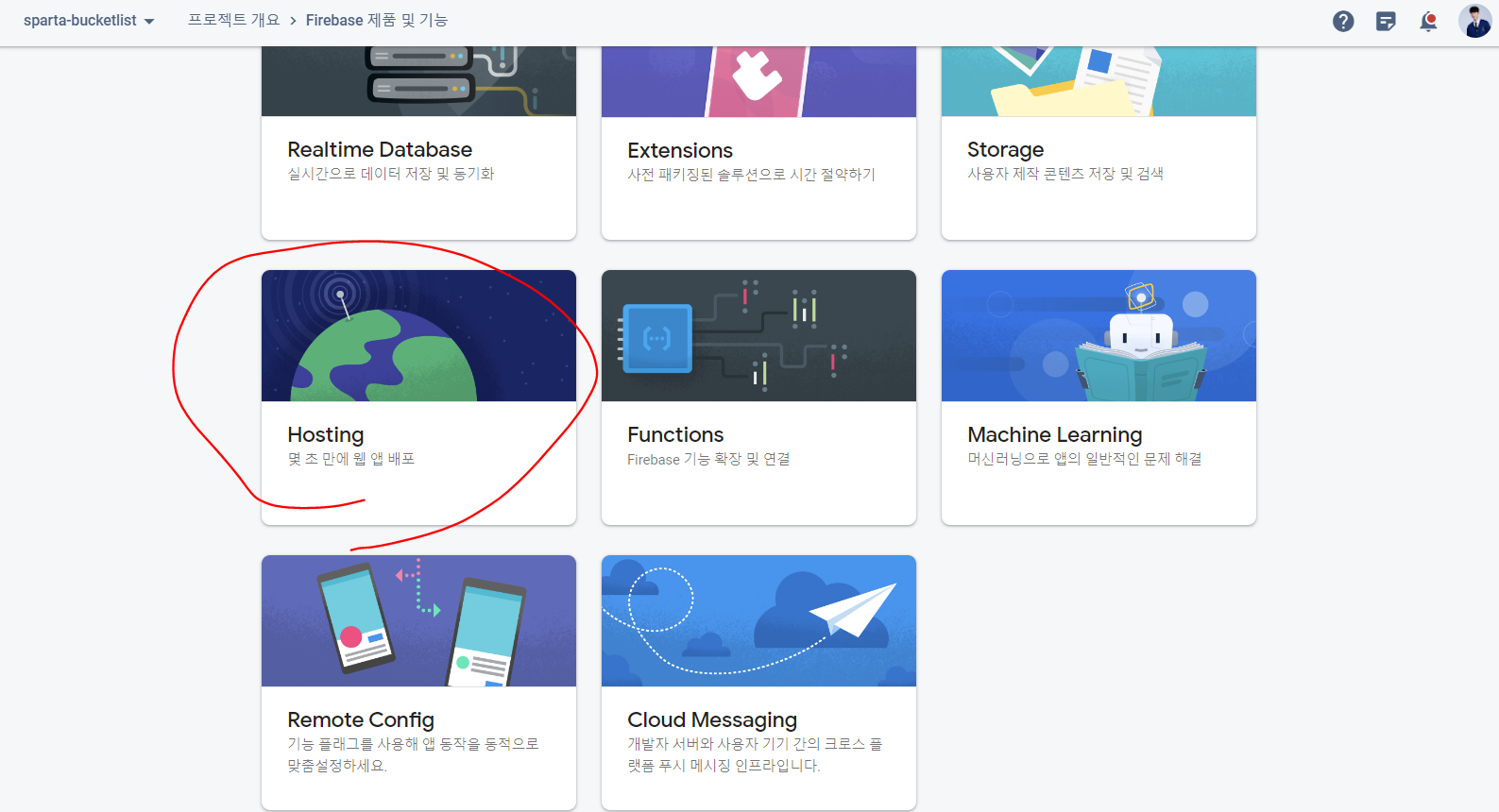1499x812 pixels.
Task: Click the Hosting globe illustration
Action: (x=418, y=336)
